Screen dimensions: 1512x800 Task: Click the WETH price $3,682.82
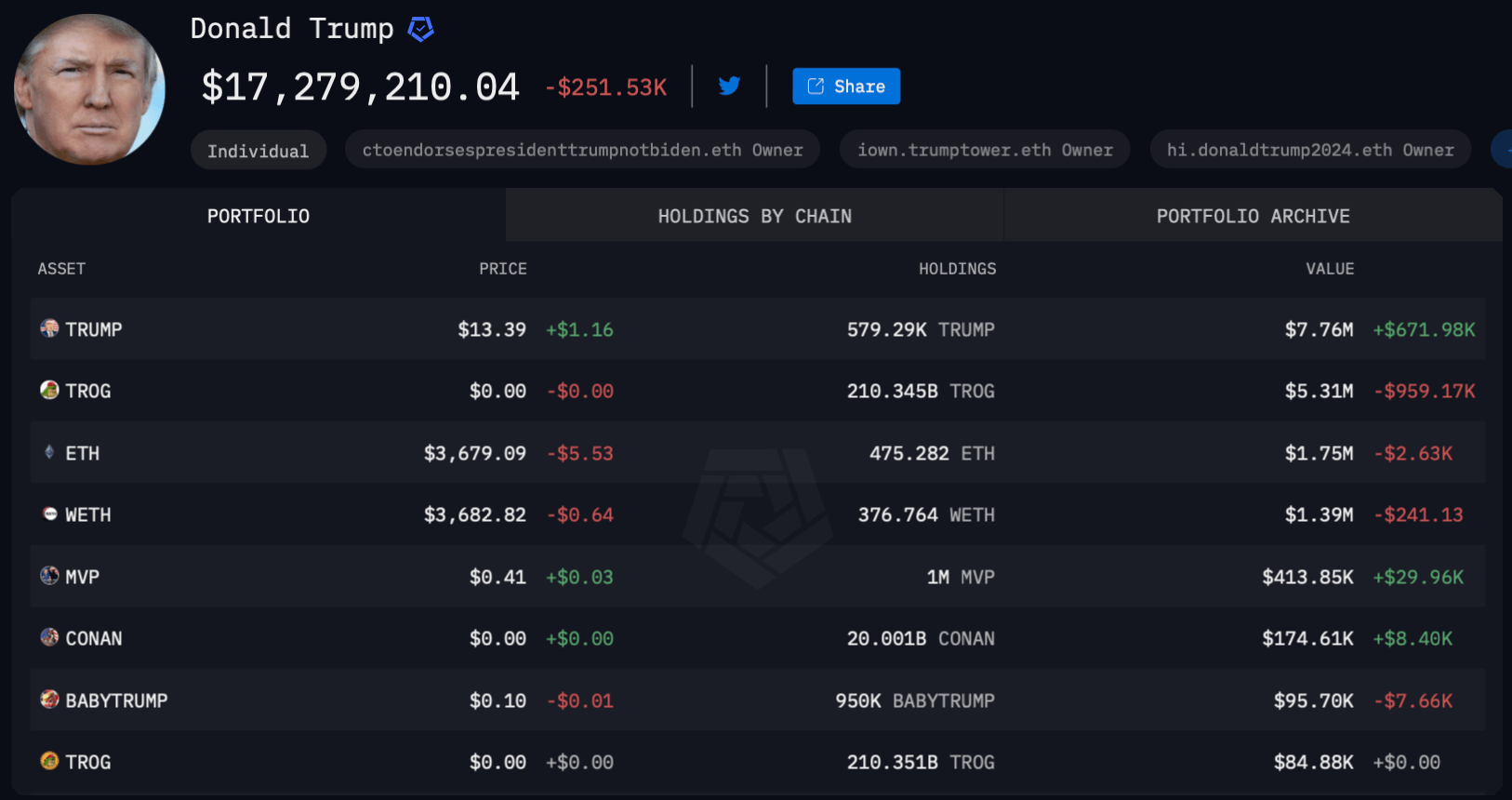475,514
